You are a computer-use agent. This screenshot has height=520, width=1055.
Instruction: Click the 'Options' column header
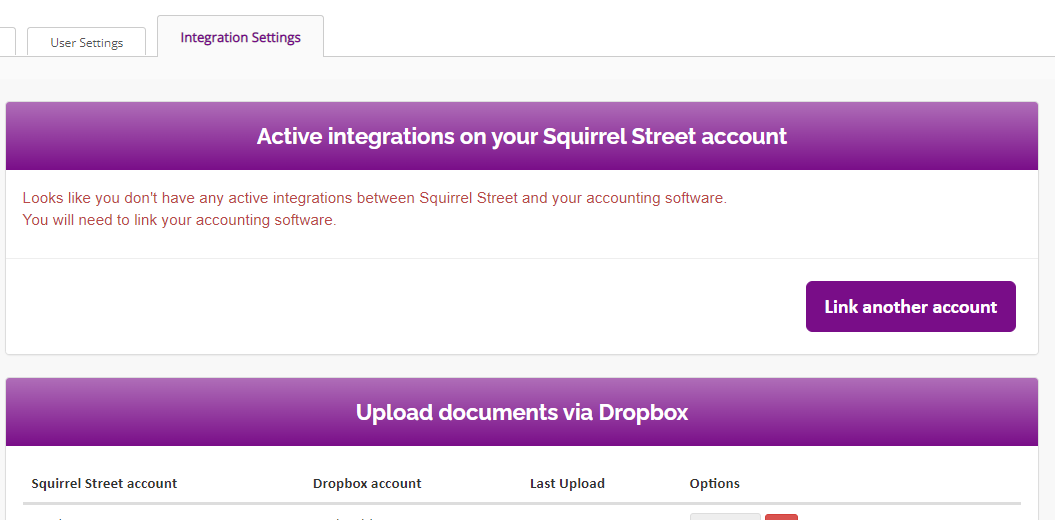point(715,484)
